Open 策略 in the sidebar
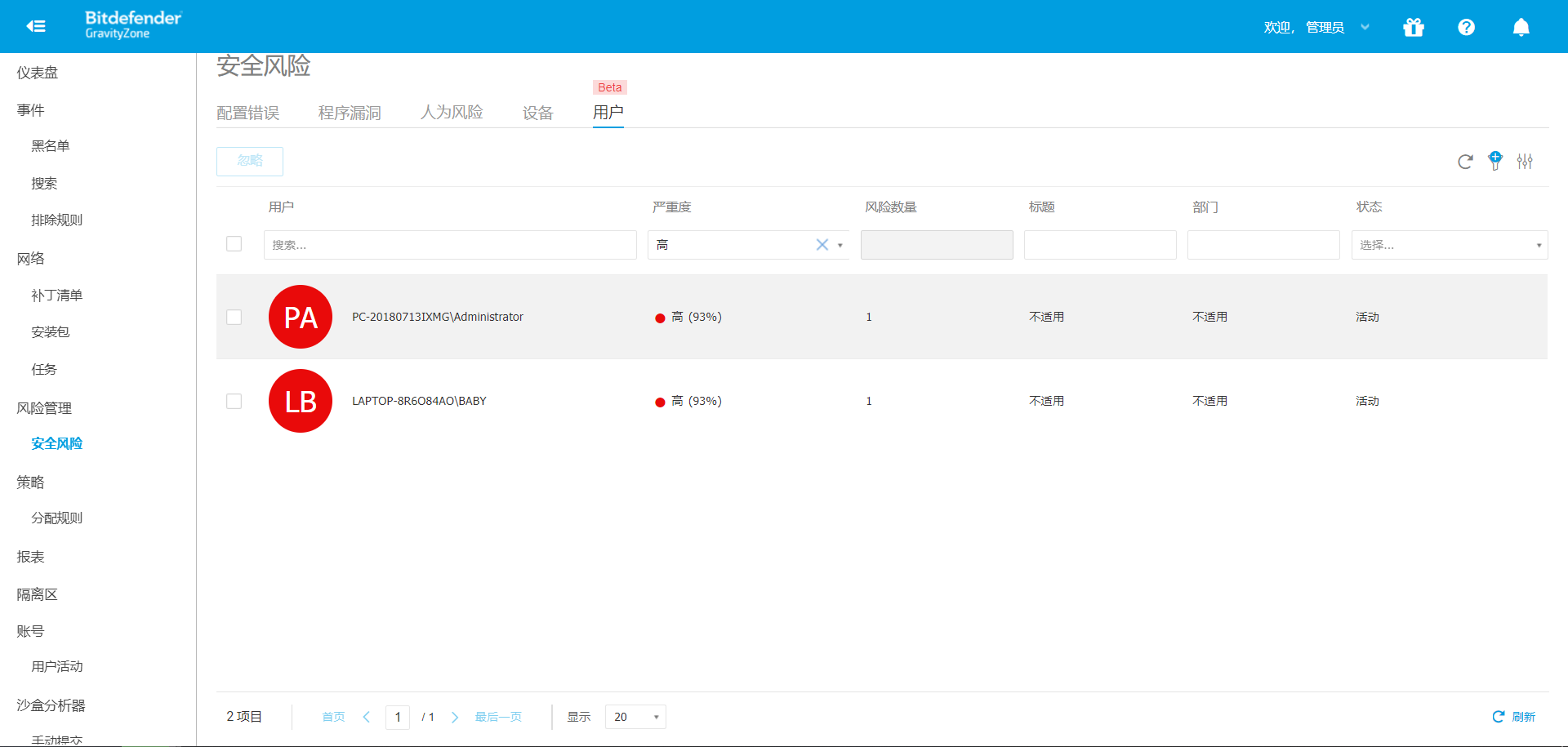This screenshot has width=1568, height=747. [31, 482]
